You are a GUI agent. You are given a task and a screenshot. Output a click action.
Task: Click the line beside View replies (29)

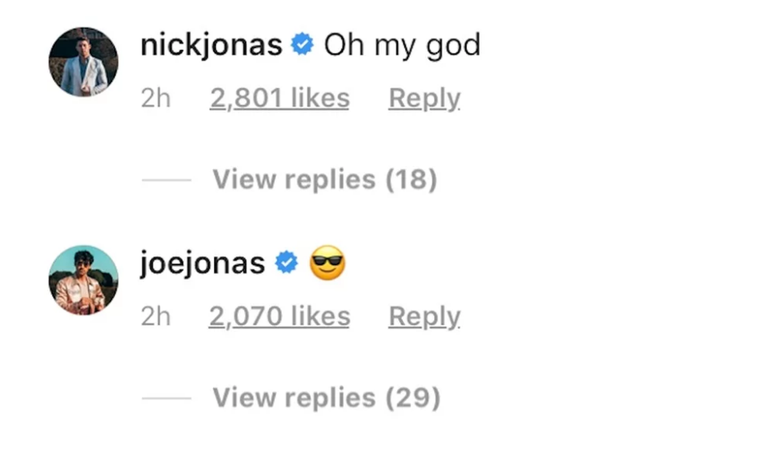point(167,398)
